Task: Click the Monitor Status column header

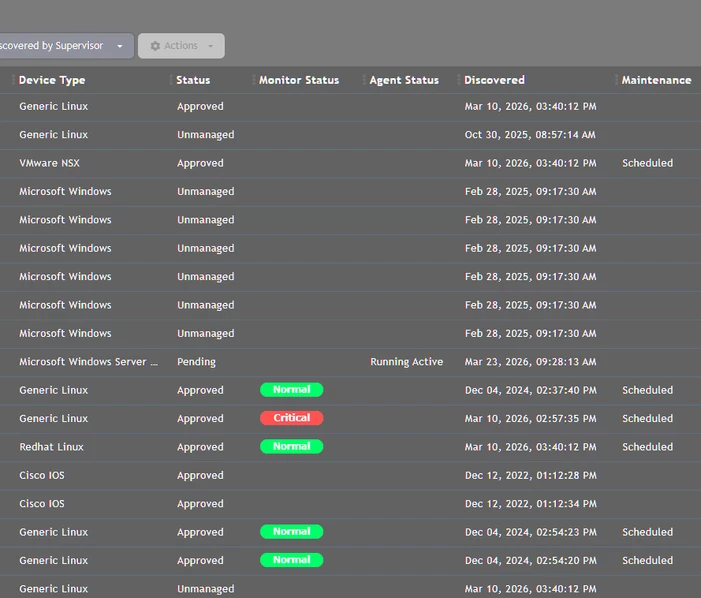Action: 299,80
